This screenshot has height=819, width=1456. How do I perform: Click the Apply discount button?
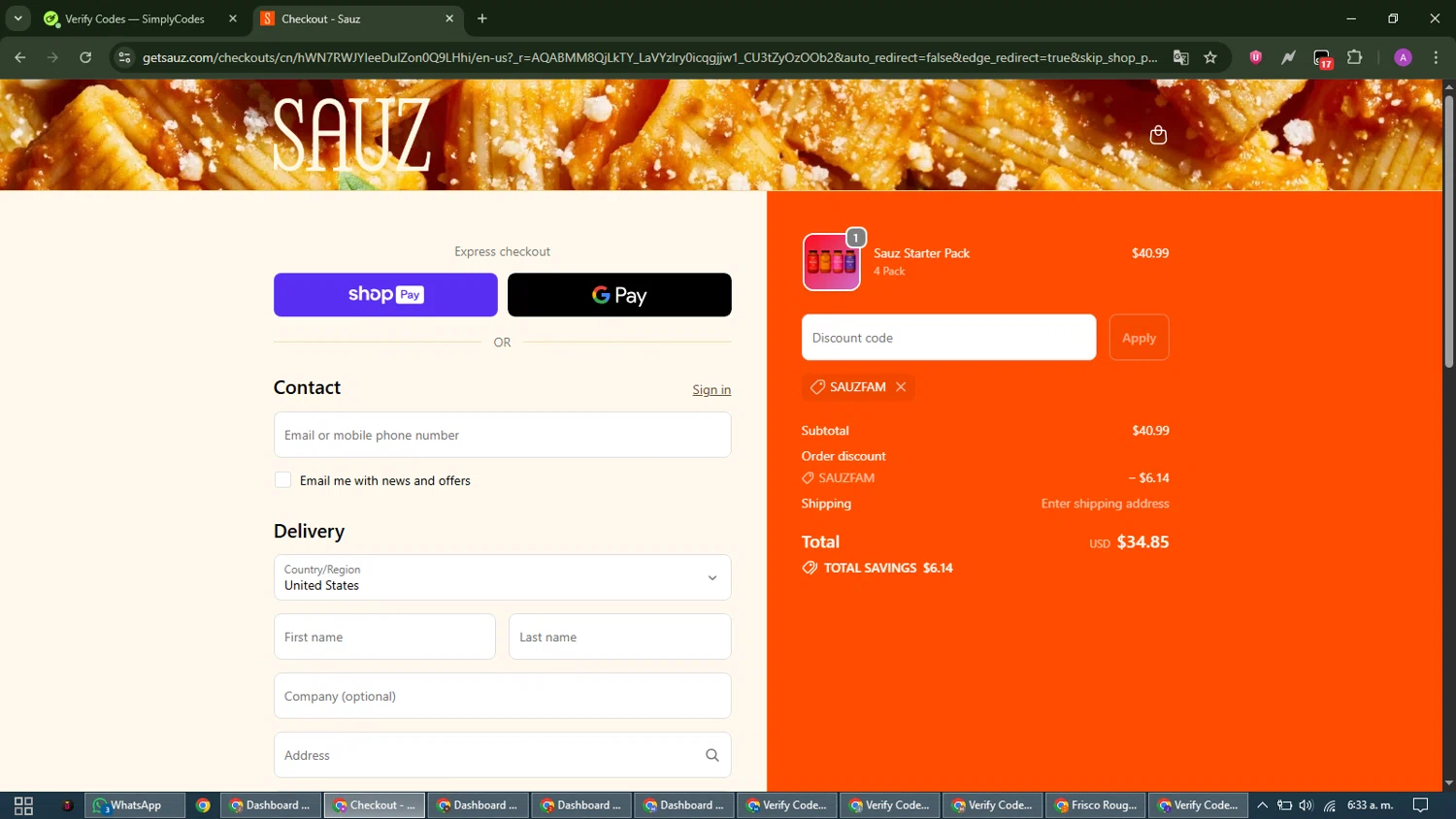[1139, 338]
